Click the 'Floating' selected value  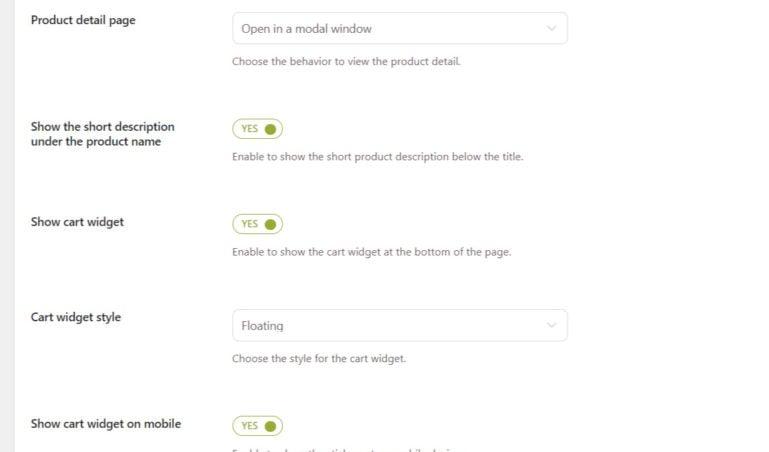pyautogui.click(x=262, y=326)
